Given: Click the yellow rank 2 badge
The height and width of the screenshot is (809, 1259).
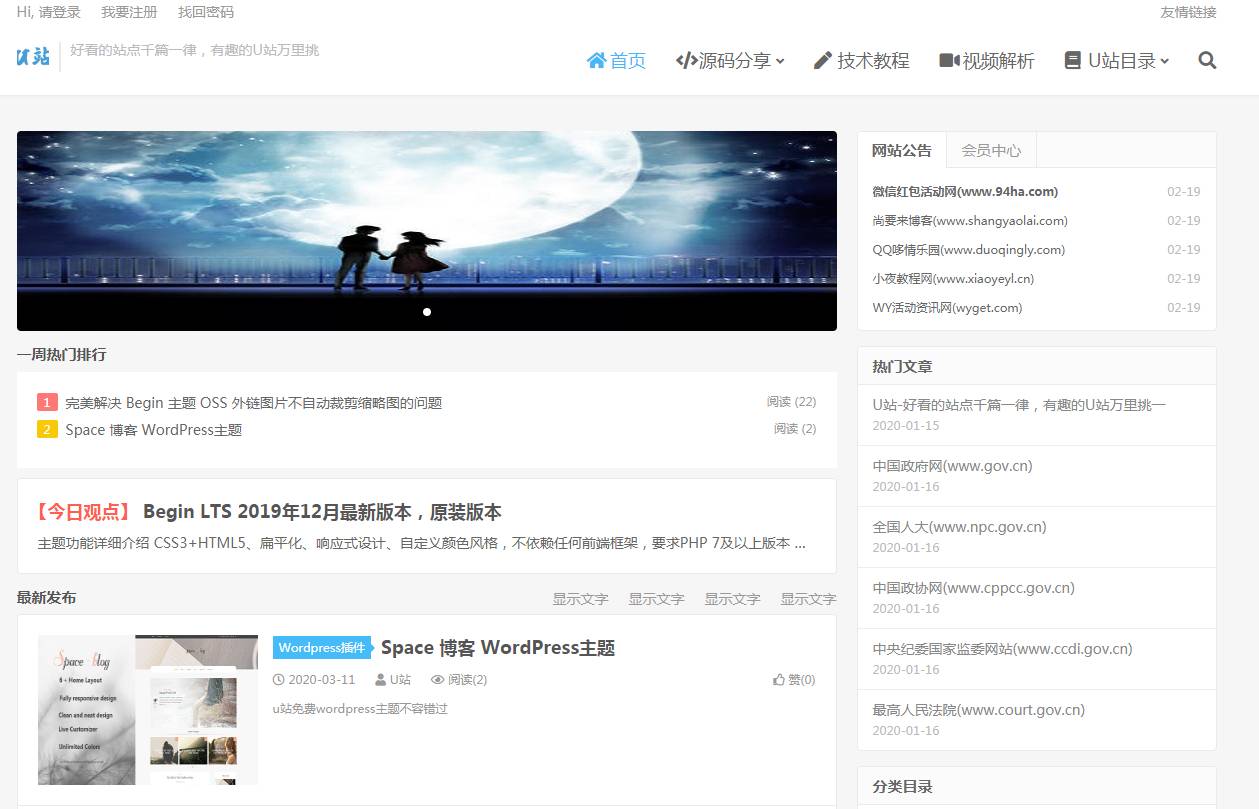Looking at the screenshot, I should [47, 430].
